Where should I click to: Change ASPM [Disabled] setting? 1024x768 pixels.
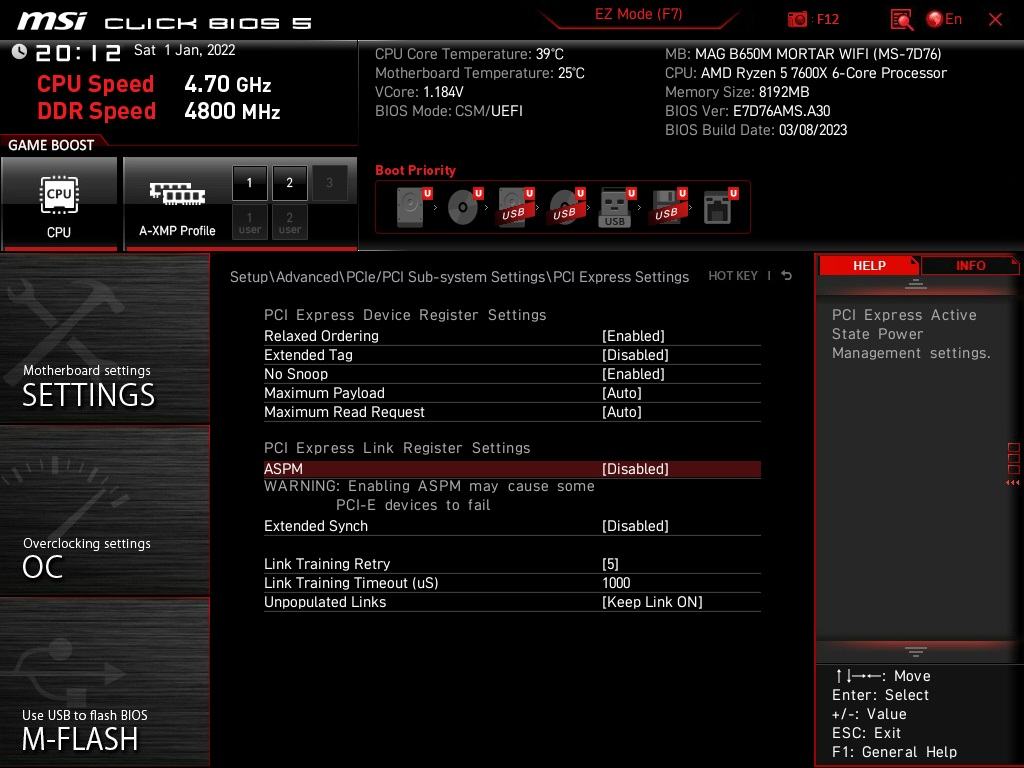click(x=635, y=469)
